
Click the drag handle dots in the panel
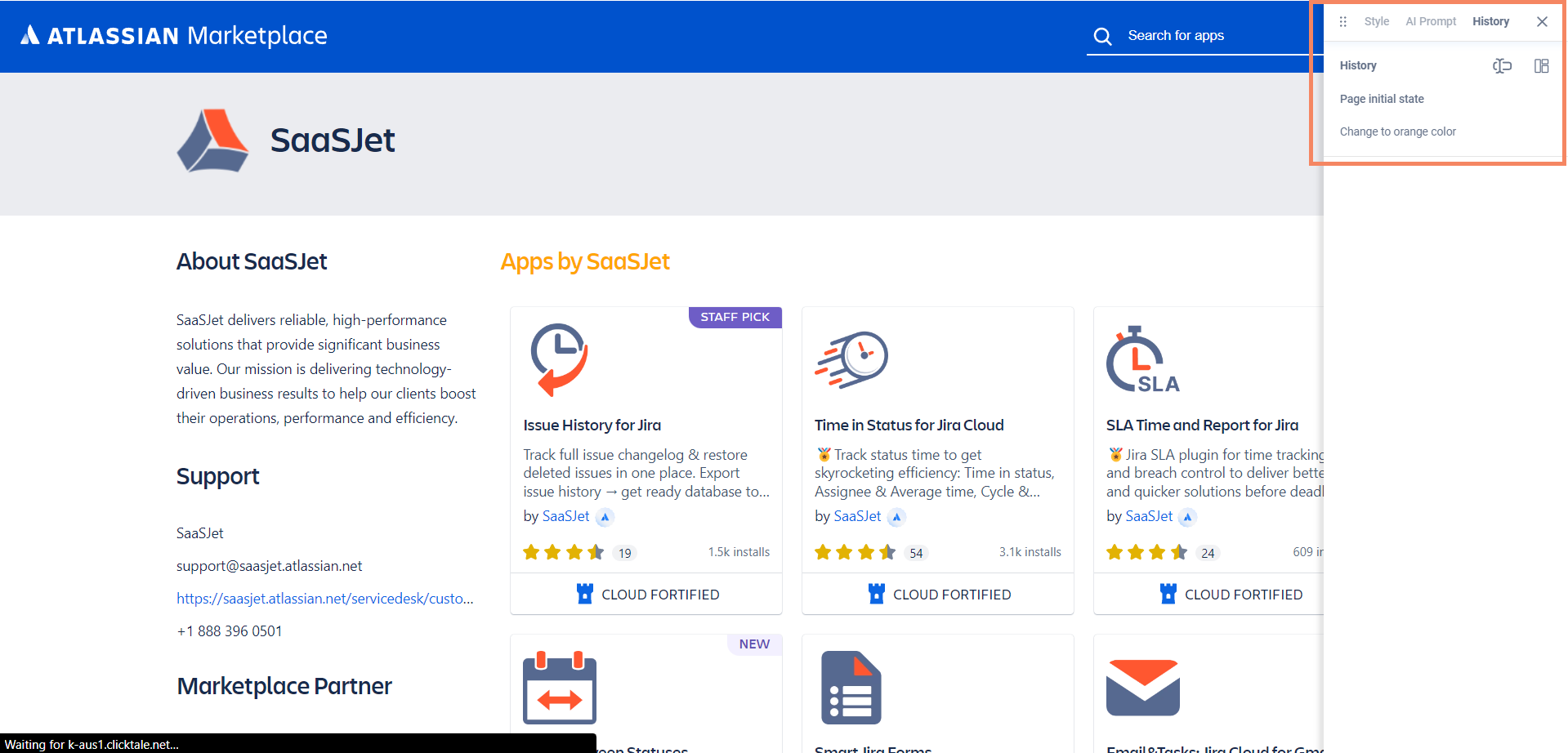coord(1342,22)
